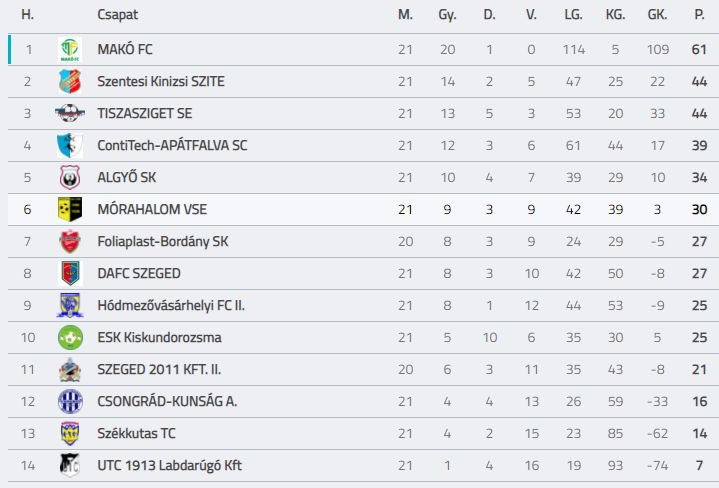719x488 pixels.
Task: Click the LG. goals scored header
Action: pos(573,15)
